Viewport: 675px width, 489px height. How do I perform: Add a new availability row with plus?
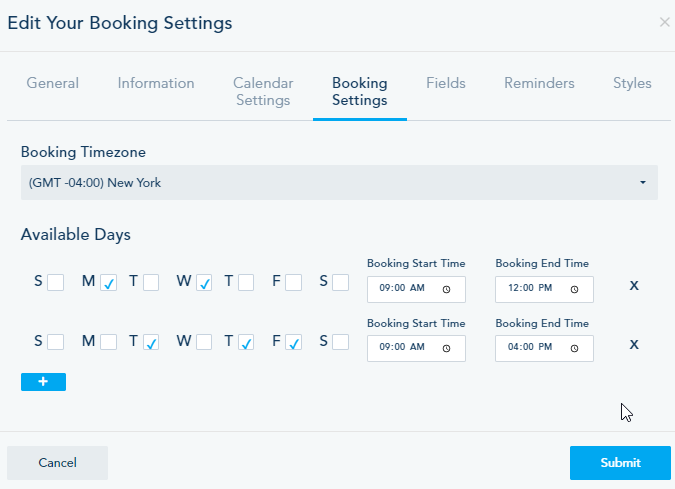43,382
